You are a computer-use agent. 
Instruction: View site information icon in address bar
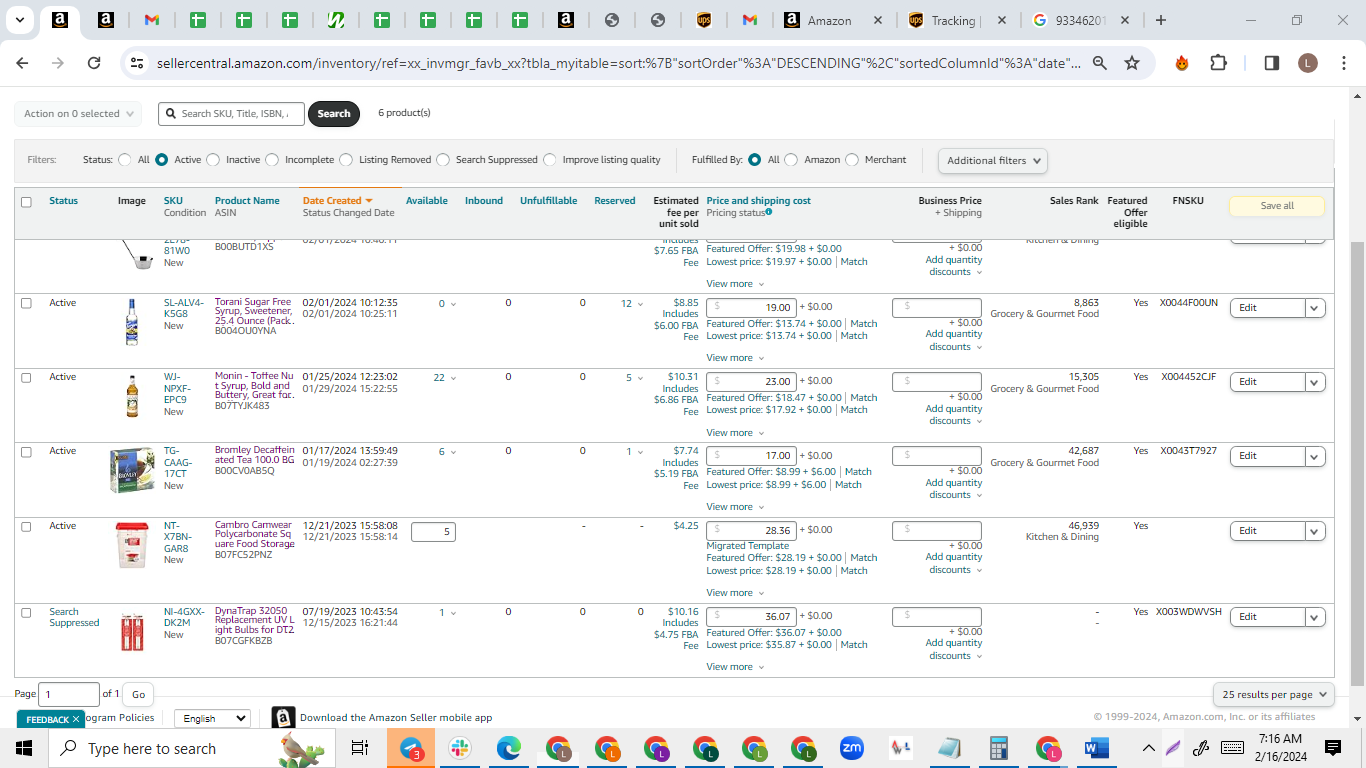pyautogui.click(x=138, y=63)
